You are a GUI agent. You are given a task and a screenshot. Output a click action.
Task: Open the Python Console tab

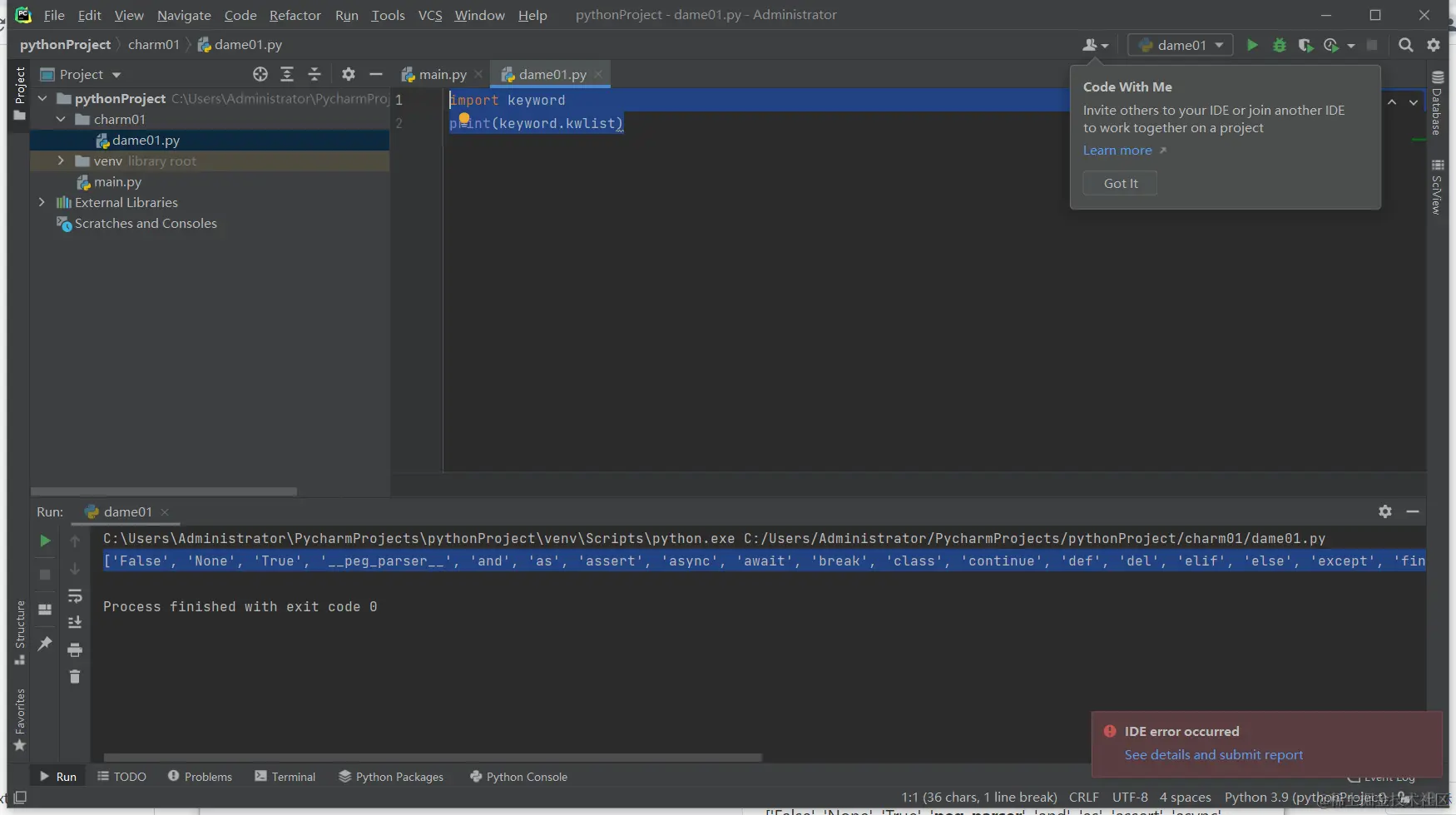pos(518,777)
